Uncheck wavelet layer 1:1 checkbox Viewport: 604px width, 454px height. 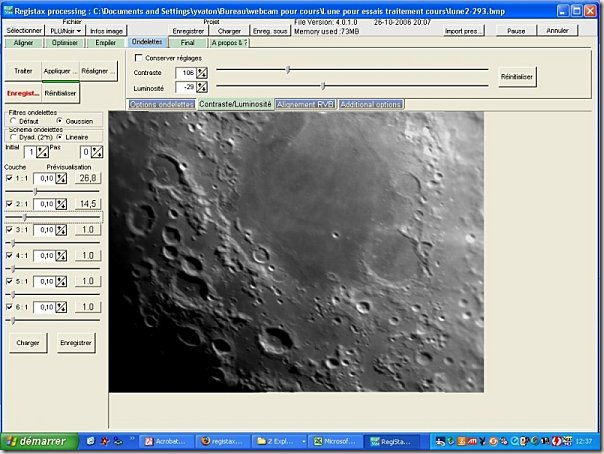pos(9,178)
